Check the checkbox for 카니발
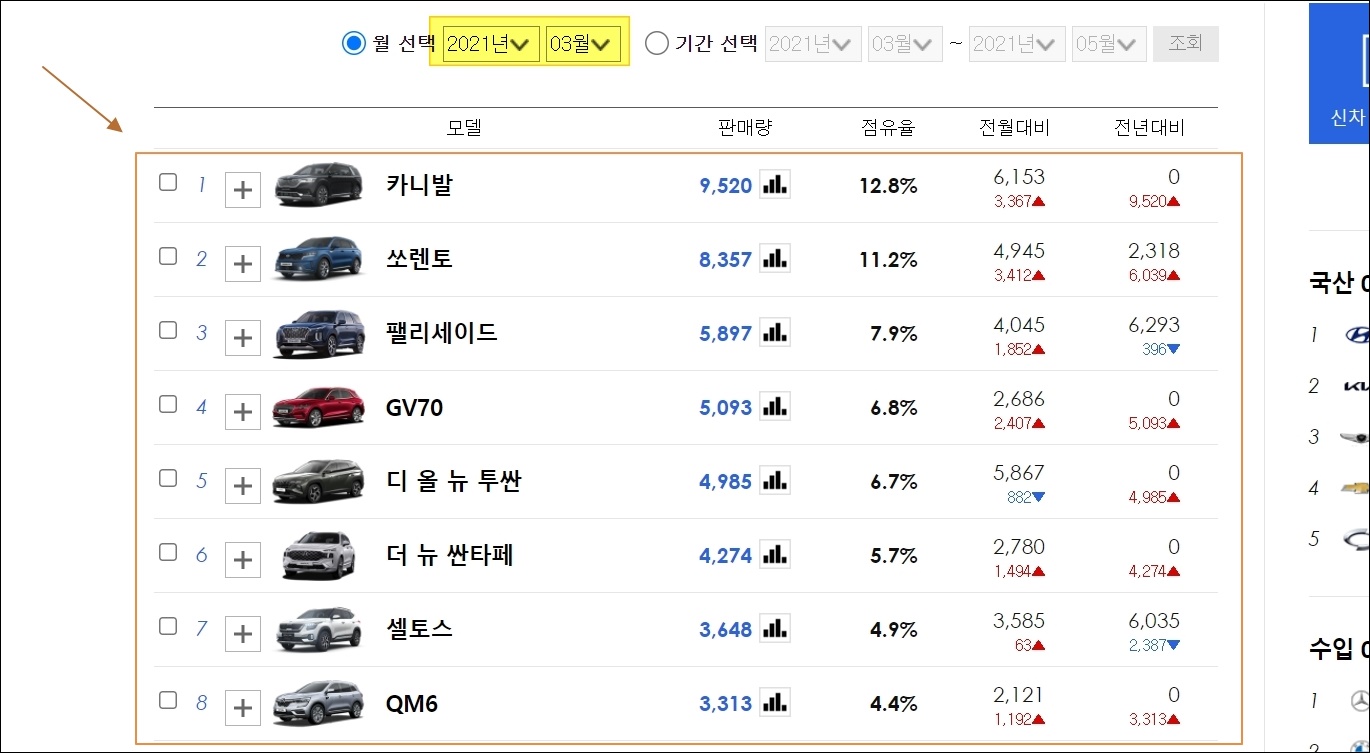The image size is (1370, 753). point(168,182)
